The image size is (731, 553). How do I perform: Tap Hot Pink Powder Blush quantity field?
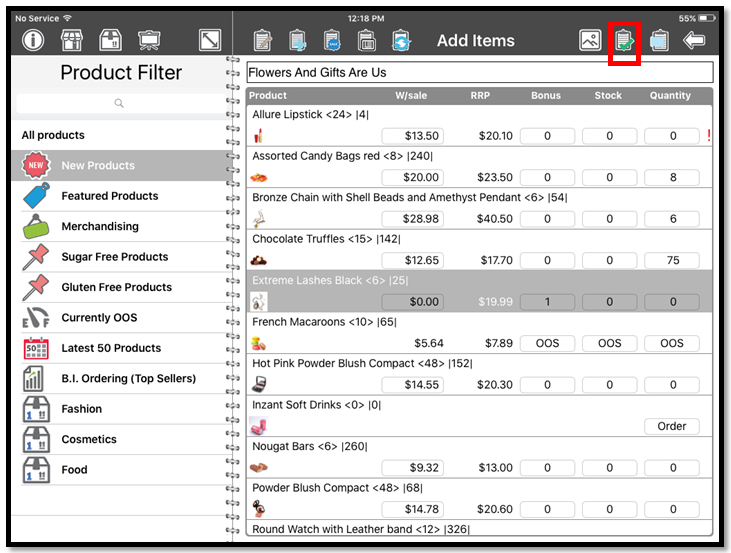tap(672, 385)
